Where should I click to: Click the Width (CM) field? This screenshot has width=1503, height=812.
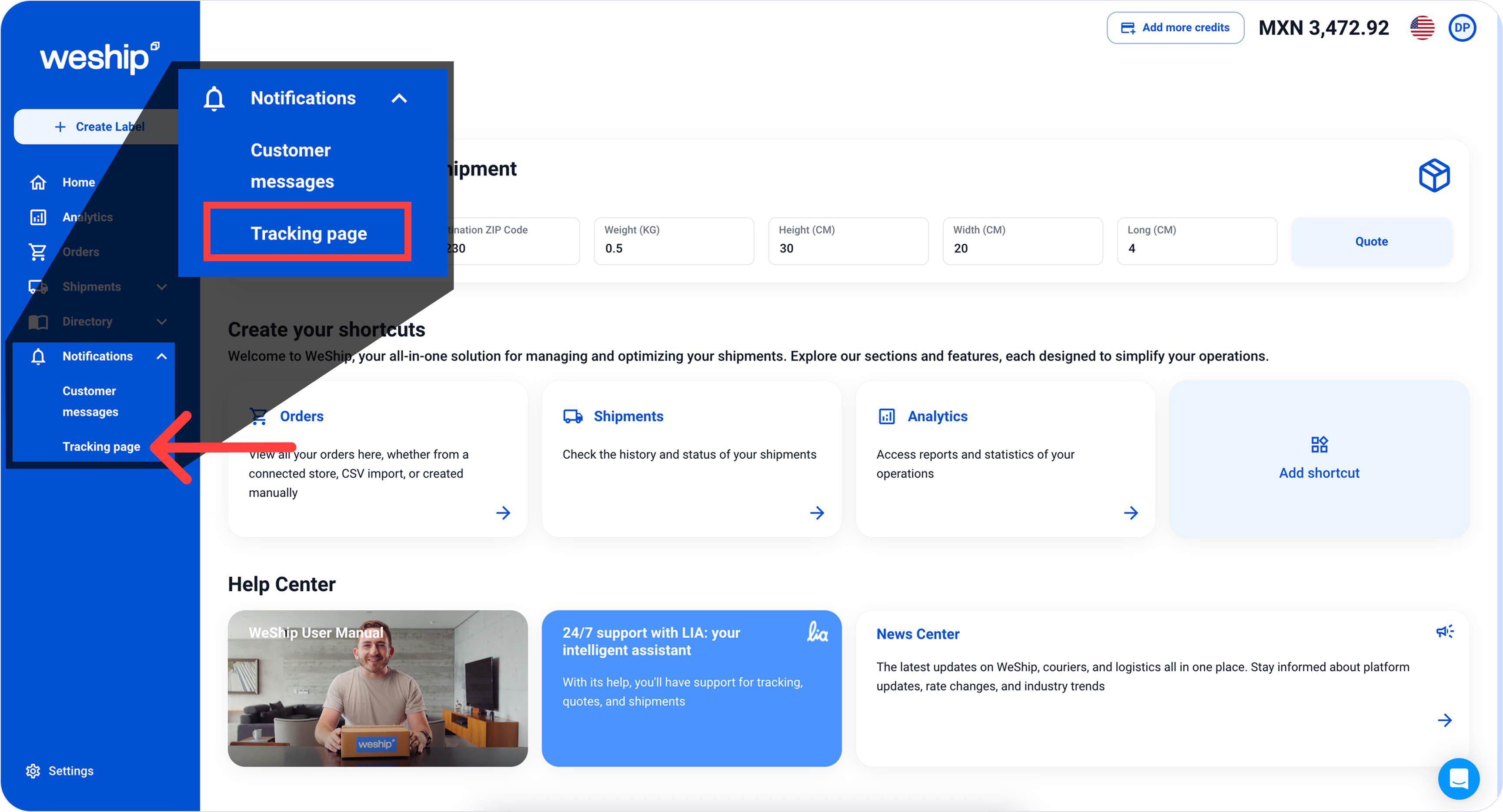(x=1023, y=242)
